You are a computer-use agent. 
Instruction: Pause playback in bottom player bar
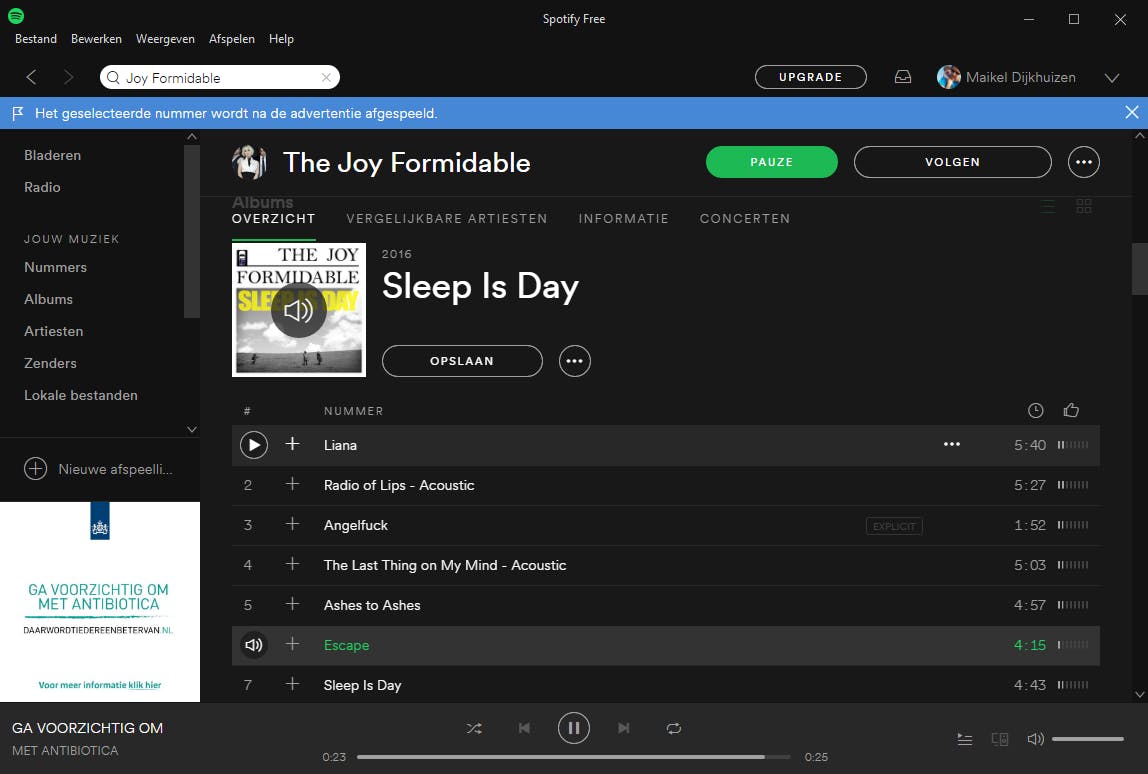point(574,728)
